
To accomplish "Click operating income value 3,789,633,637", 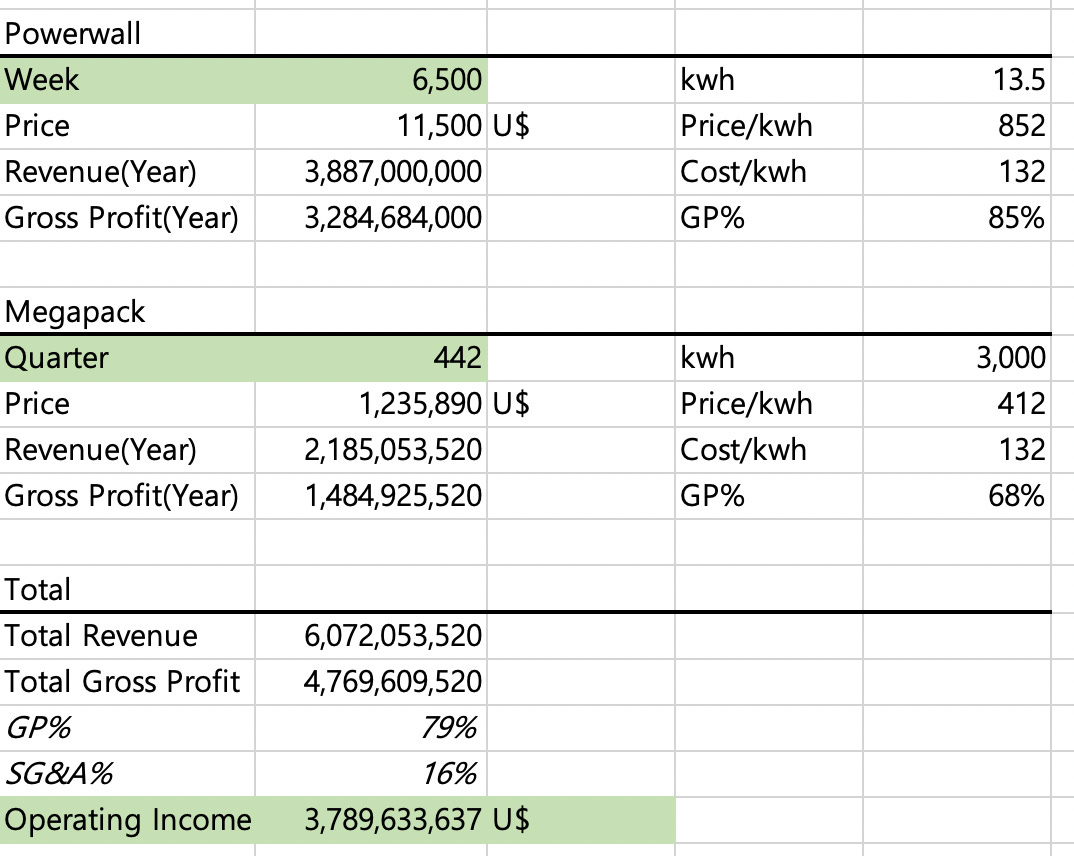I will (371, 820).
